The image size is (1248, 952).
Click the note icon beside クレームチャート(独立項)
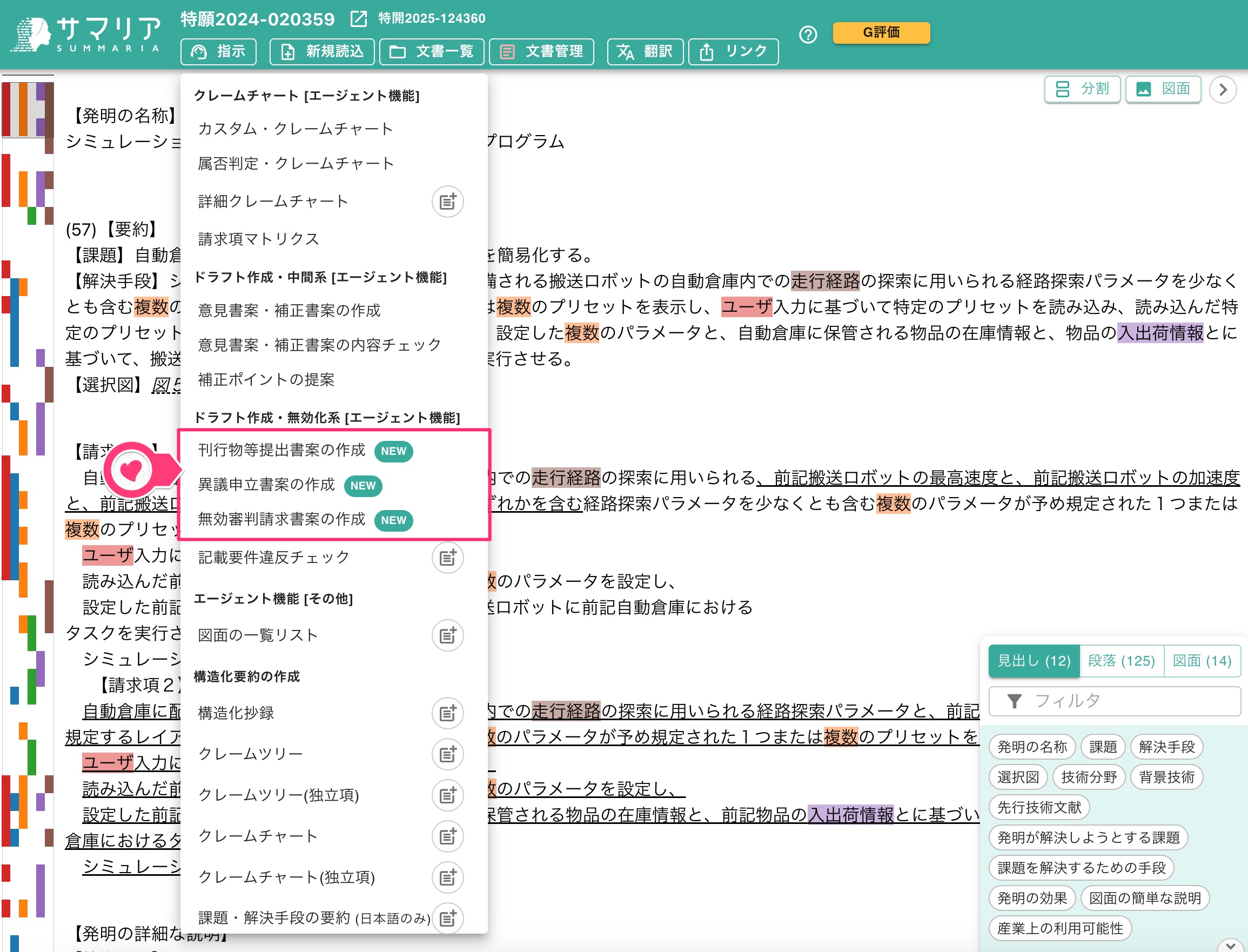click(447, 877)
